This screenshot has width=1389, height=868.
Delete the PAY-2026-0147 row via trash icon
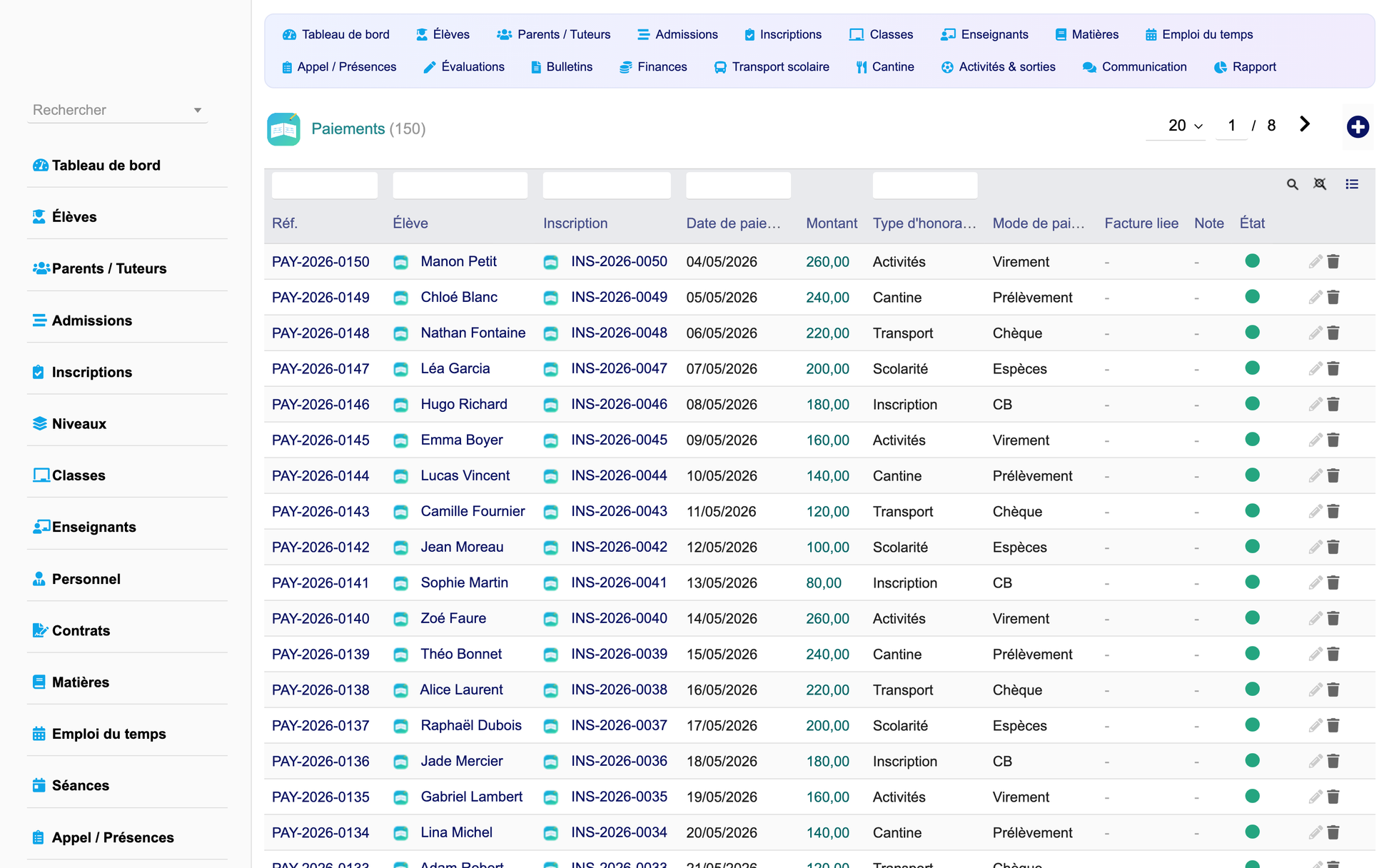(x=1333, y=368)
